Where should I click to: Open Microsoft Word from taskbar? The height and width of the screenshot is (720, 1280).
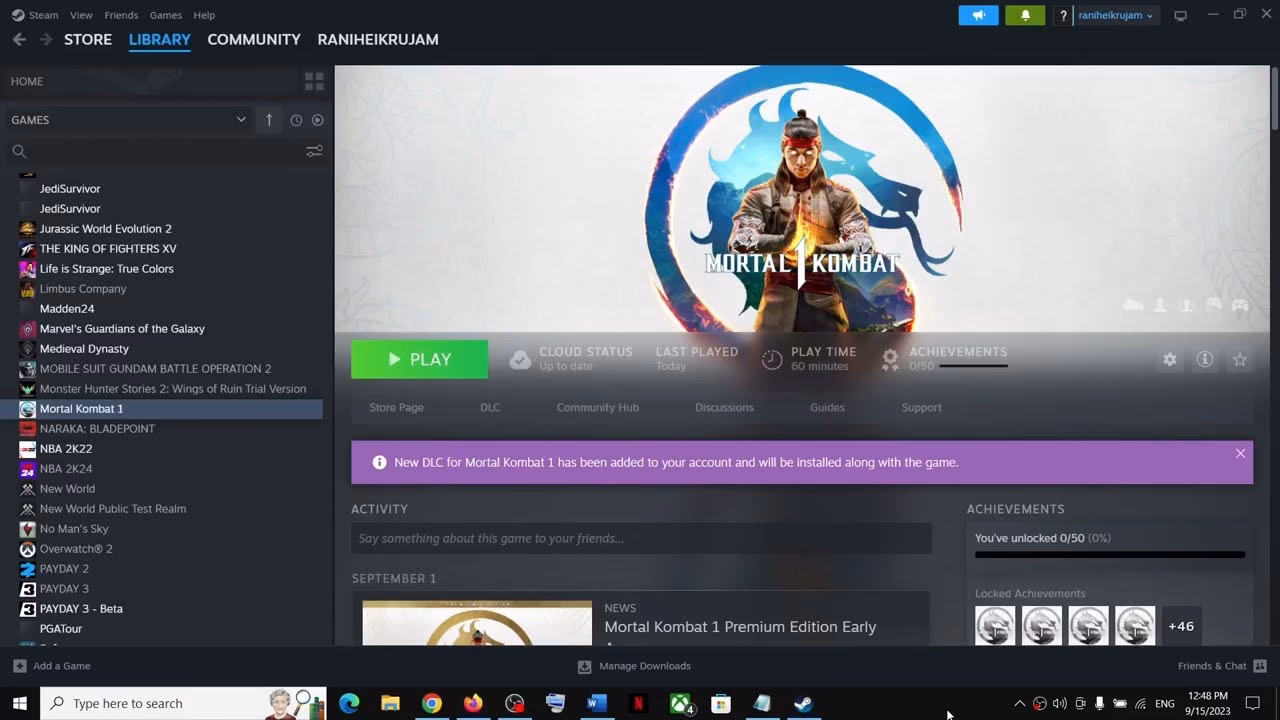coord(597,703)
